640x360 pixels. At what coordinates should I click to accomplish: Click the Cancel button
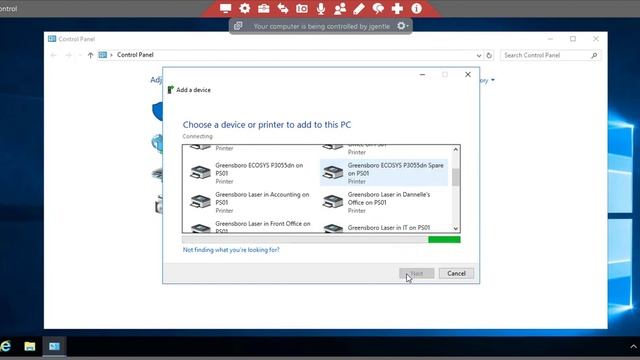[x=456, y=273]
